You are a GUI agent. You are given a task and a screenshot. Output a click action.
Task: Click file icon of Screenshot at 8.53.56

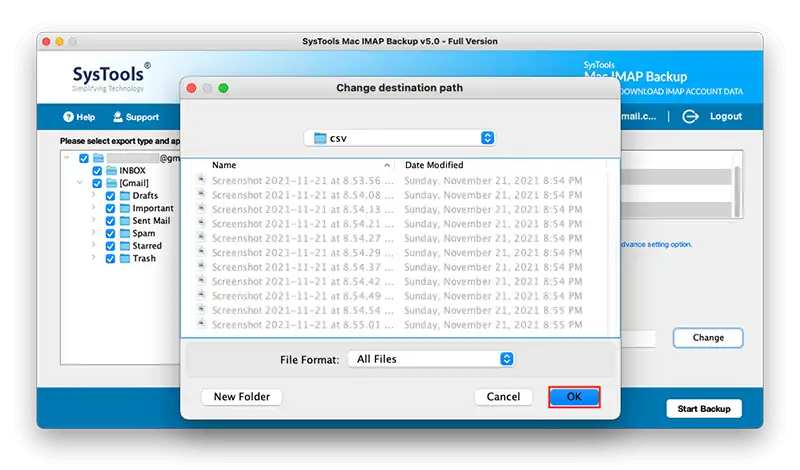pyautogui.click(x=201, y=180)
